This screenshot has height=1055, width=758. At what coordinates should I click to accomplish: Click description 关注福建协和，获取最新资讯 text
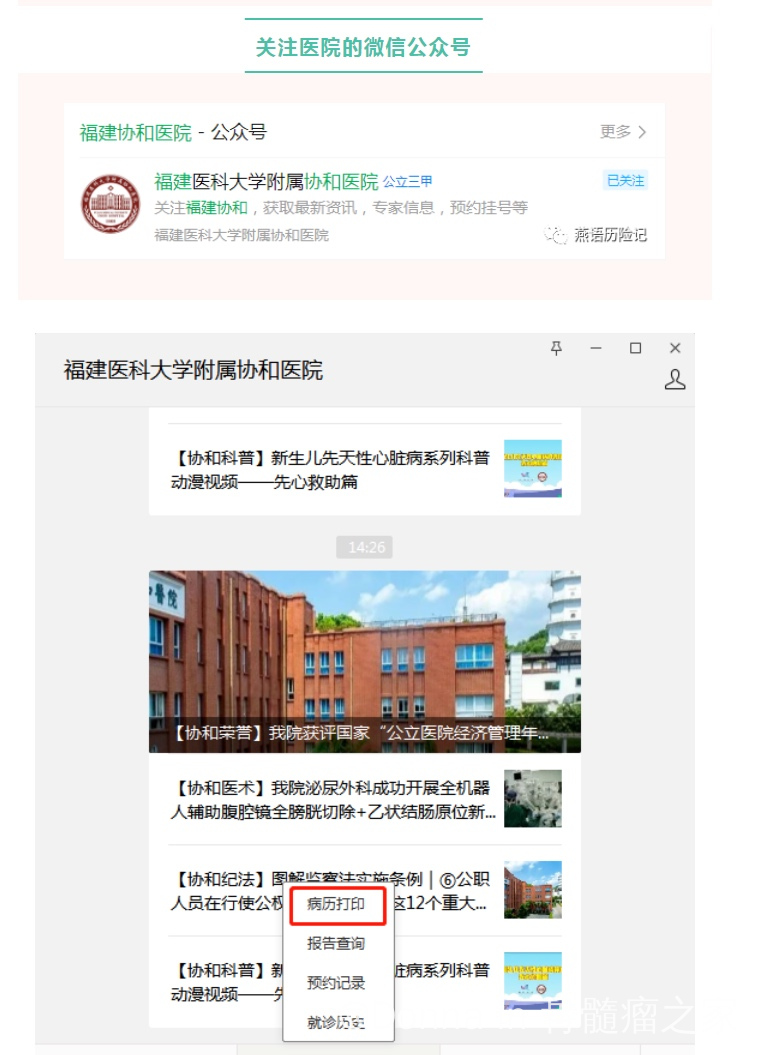[x=341, y=208]
